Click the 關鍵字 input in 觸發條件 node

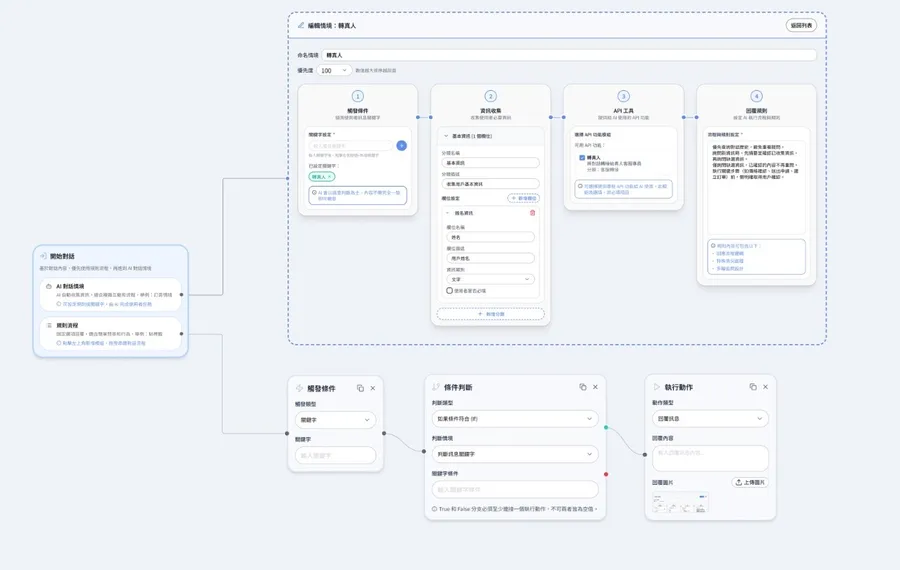click(x=335, y=455)
